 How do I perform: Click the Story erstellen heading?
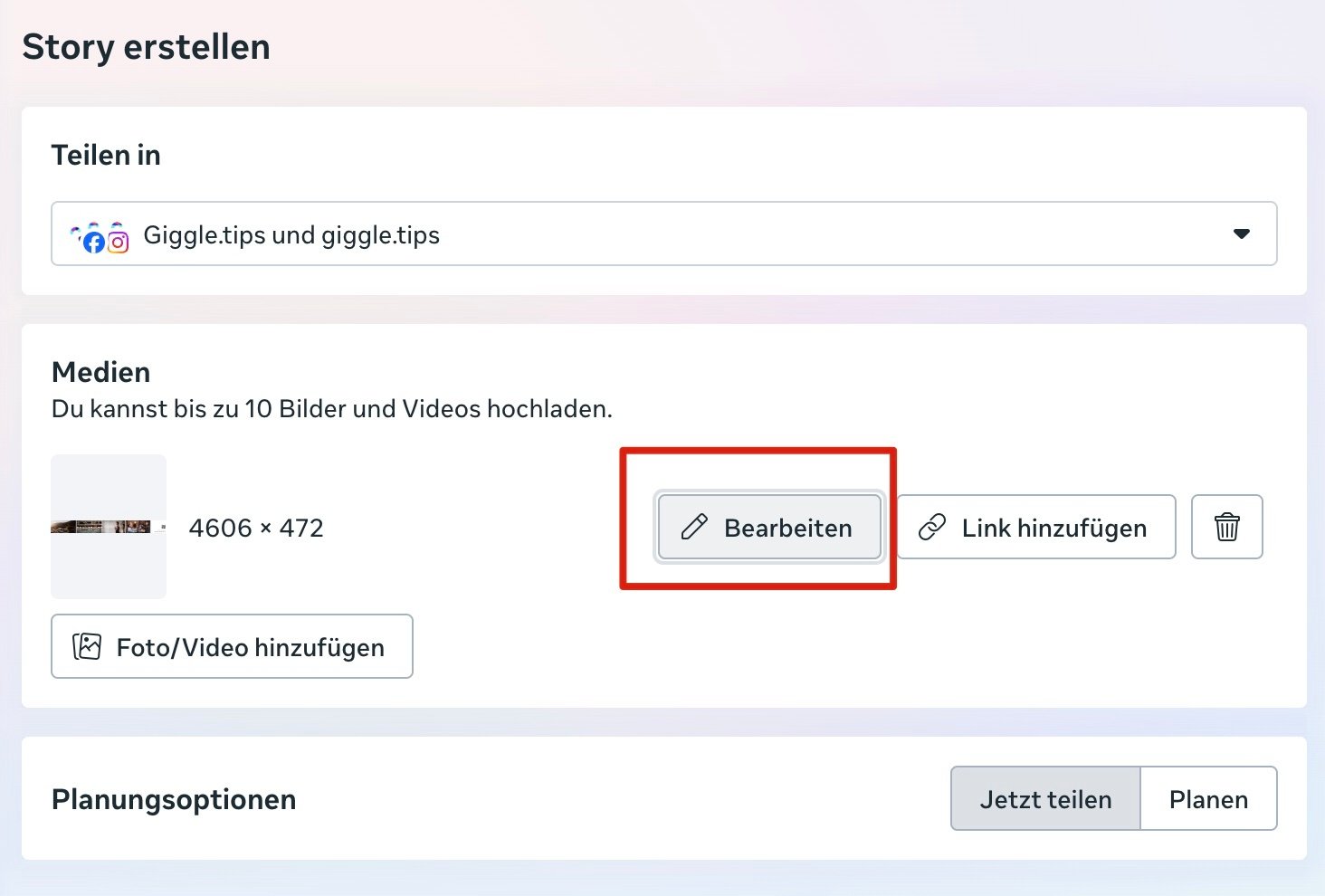pyautogui.click(x=146, y=47)
